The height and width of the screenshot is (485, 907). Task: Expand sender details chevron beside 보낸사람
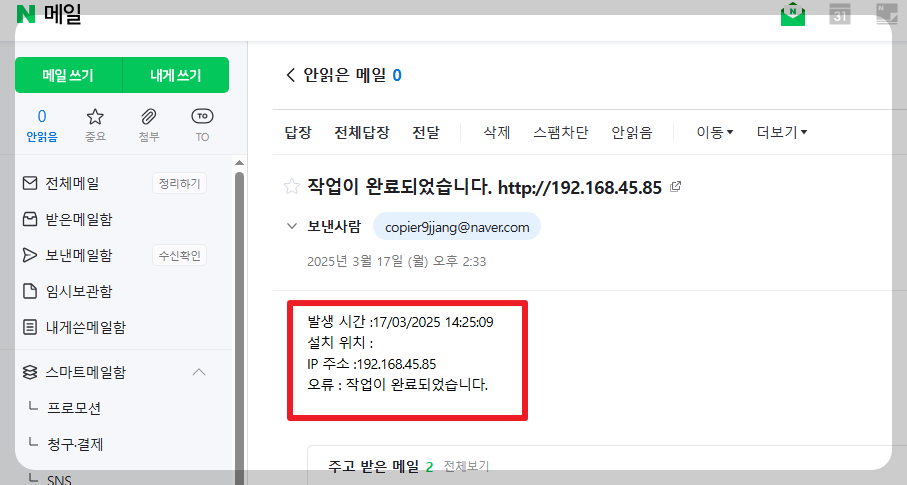(292, 226)
